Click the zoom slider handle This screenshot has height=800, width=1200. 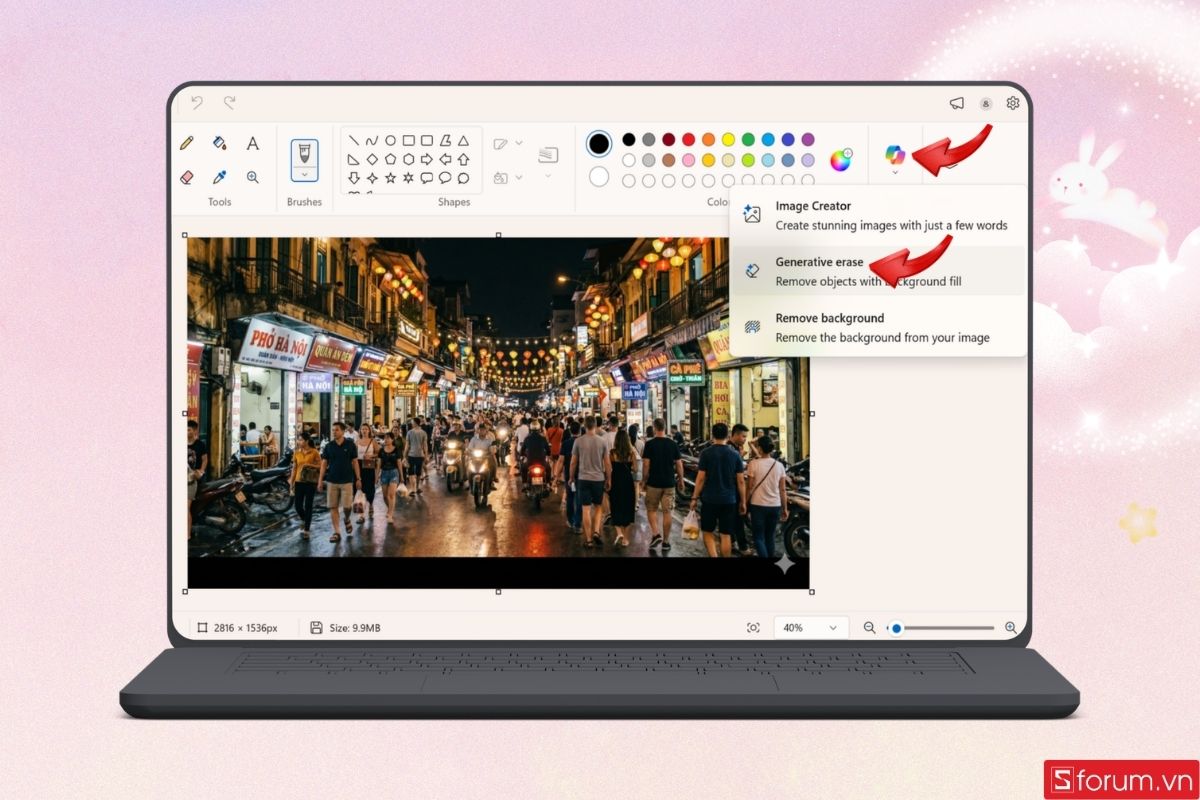point(896,628)
